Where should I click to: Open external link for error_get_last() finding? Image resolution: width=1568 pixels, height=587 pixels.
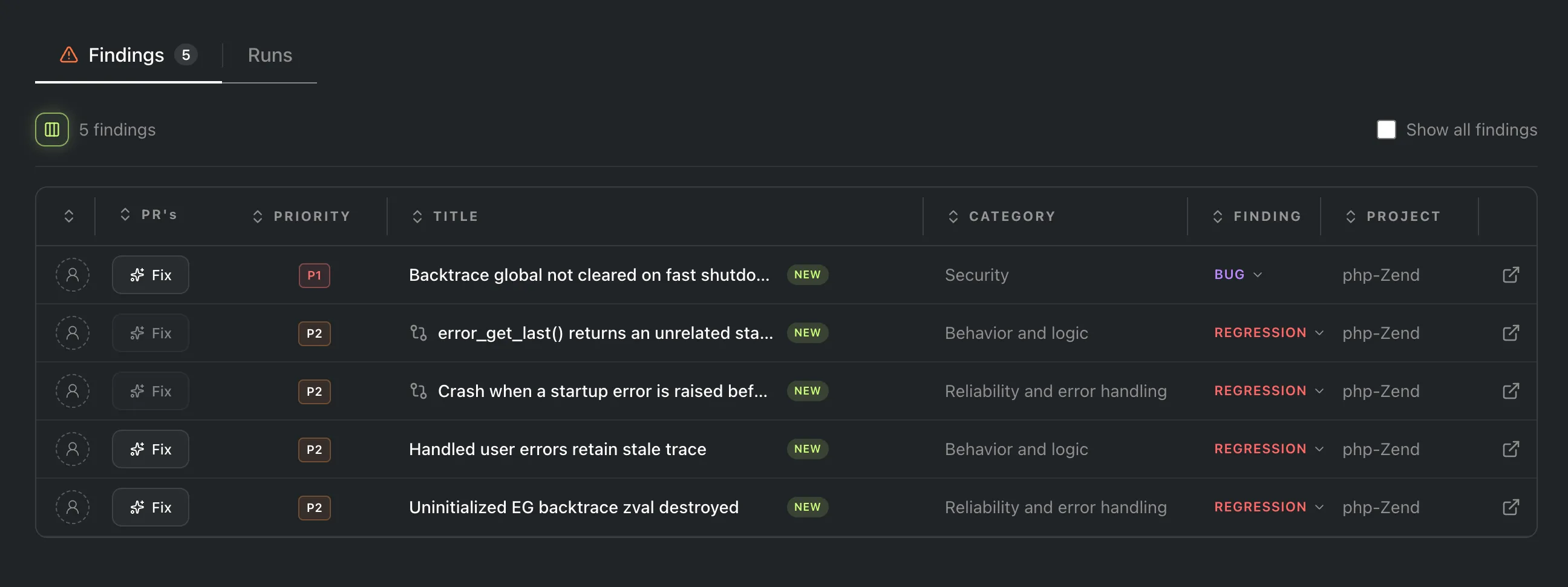(1511, 332)
